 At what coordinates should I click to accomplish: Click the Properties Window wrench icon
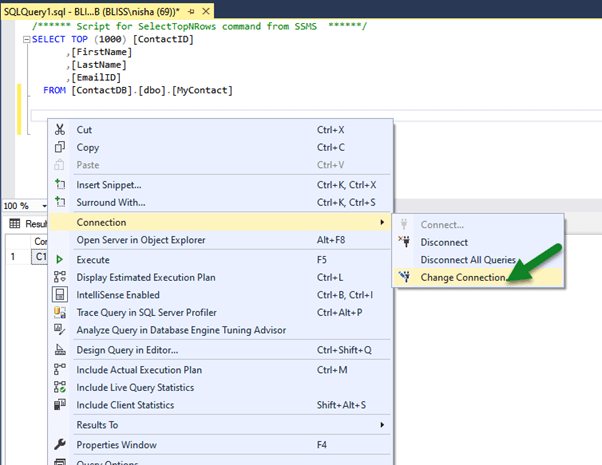click(60, 445)
